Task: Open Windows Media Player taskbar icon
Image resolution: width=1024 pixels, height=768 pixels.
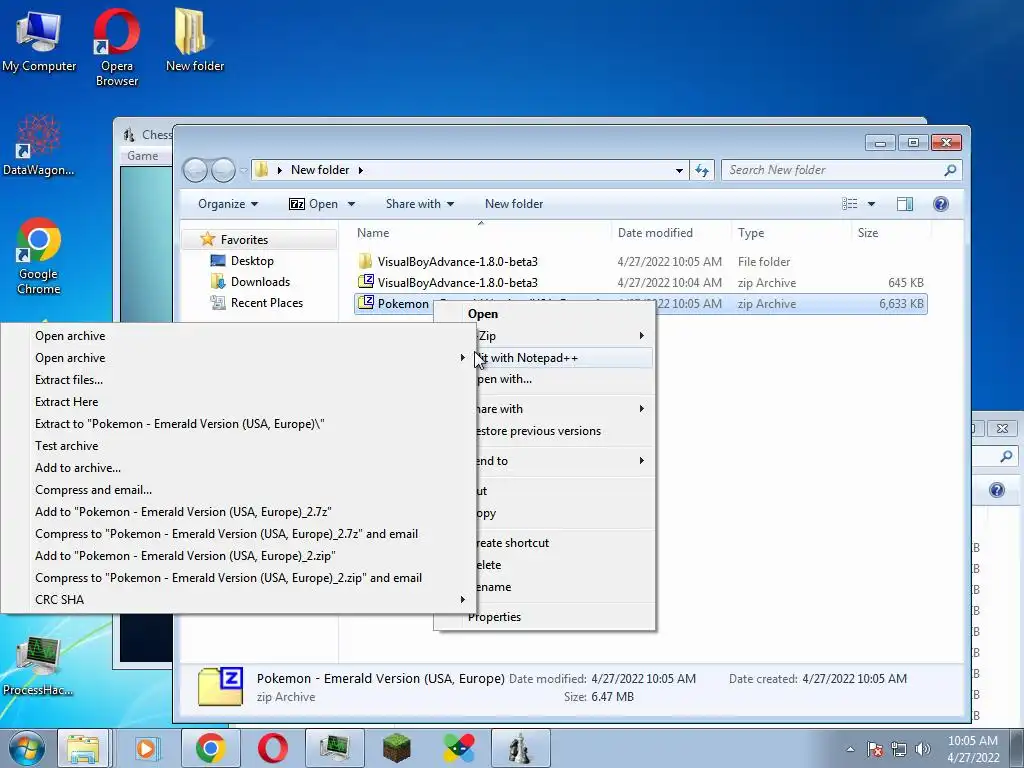Action: 147,748
